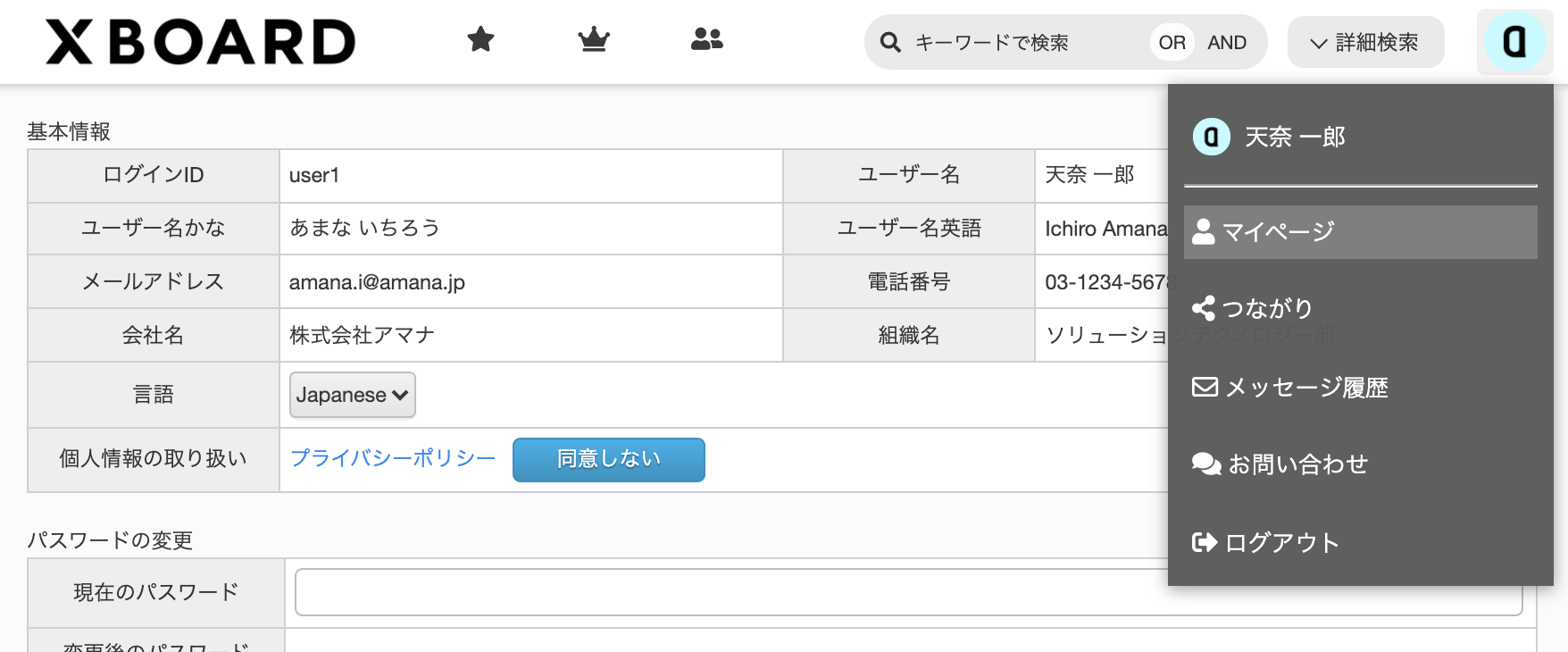The width and height of the screenshot is (1568, 652).
Task: Select the OR search mode toggle
Action: tap(1172, 42)
